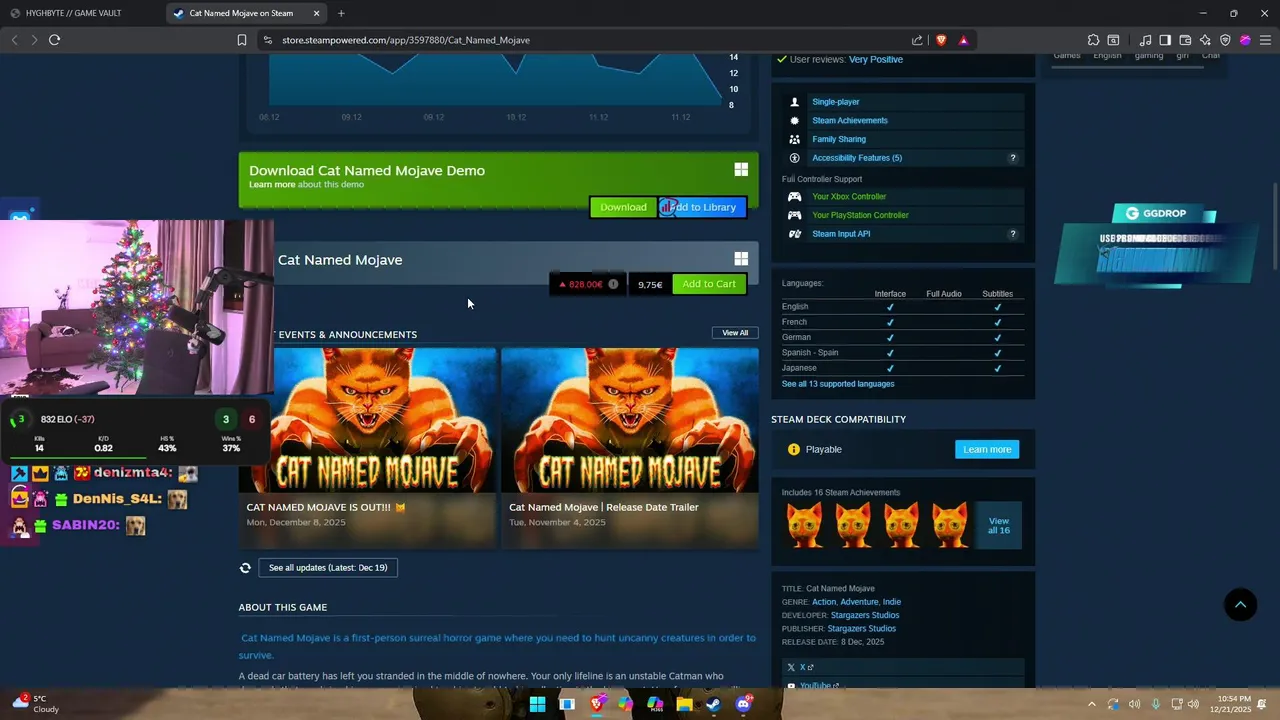Expand hidden system tray icons chevron
The width and height of the screenshot is (1280, 720).
tap(1091, 704)
